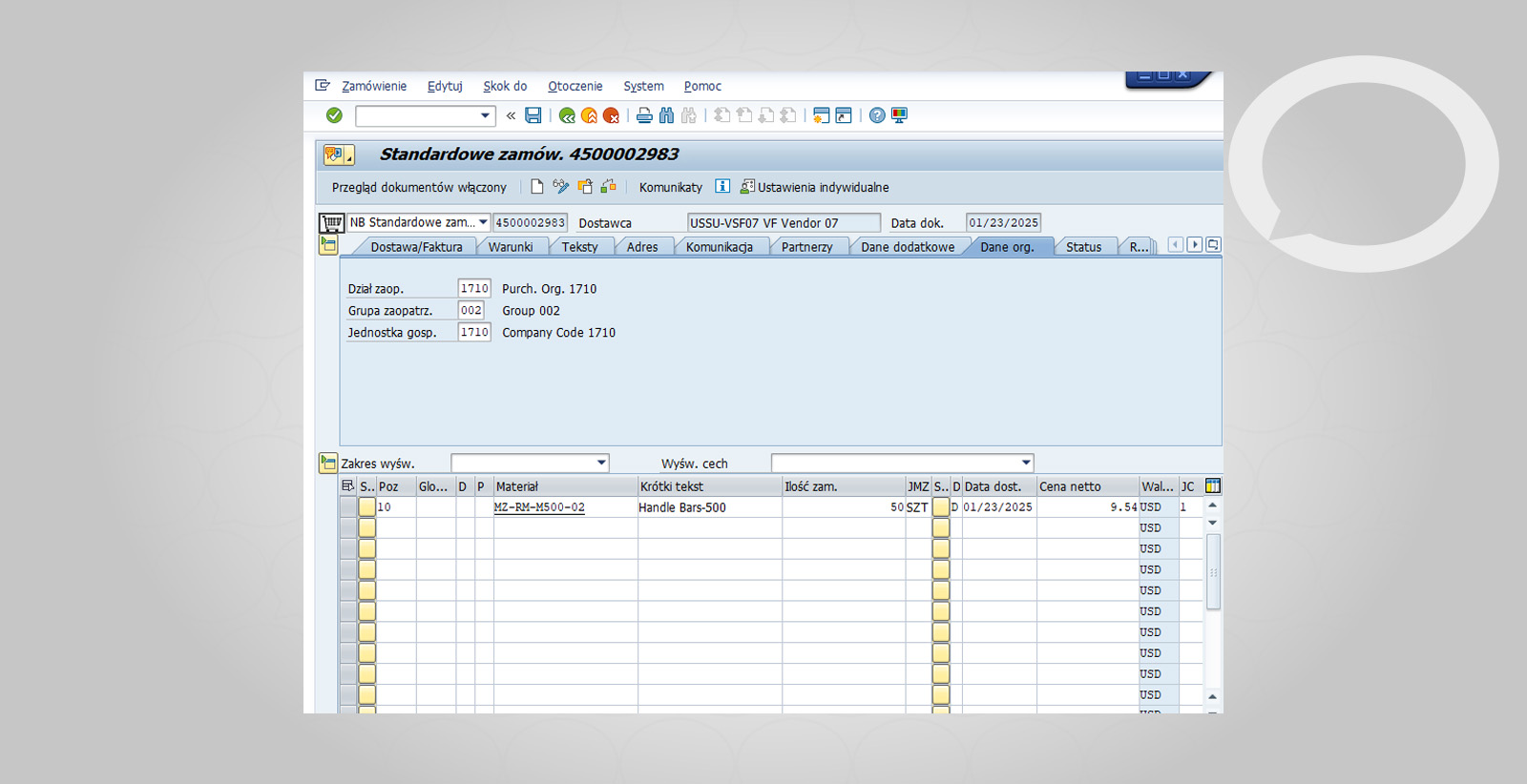Click the Other Purchase Order icon
Image resolution: width=1527 pixels, height=784 pixels.
[585, 187]
